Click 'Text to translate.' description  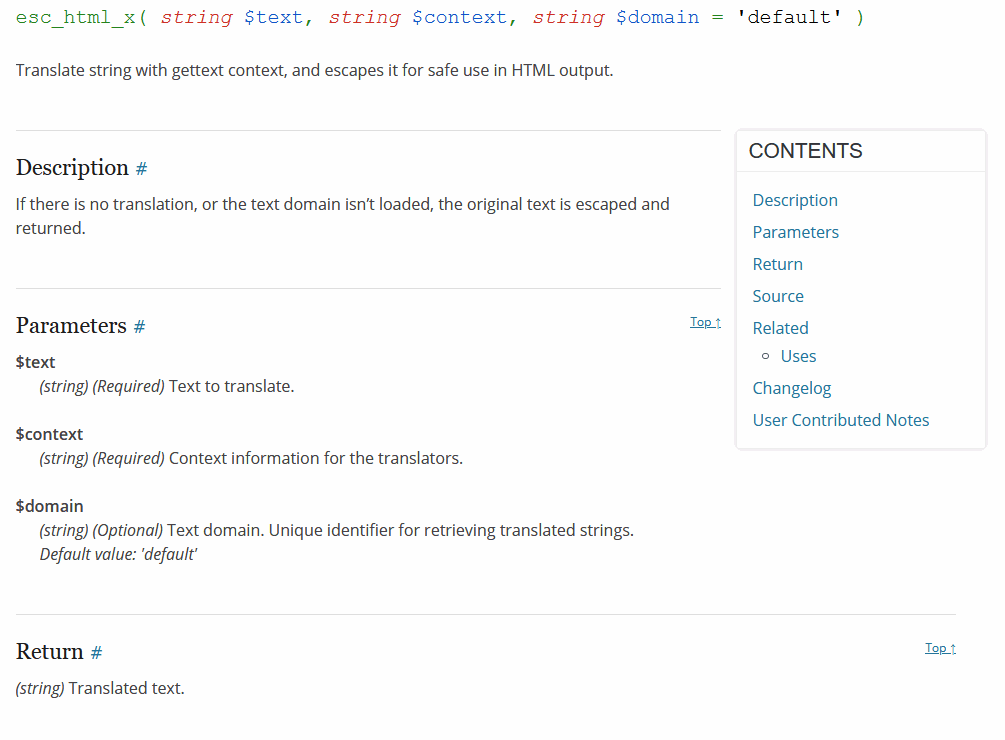(231, 387)
